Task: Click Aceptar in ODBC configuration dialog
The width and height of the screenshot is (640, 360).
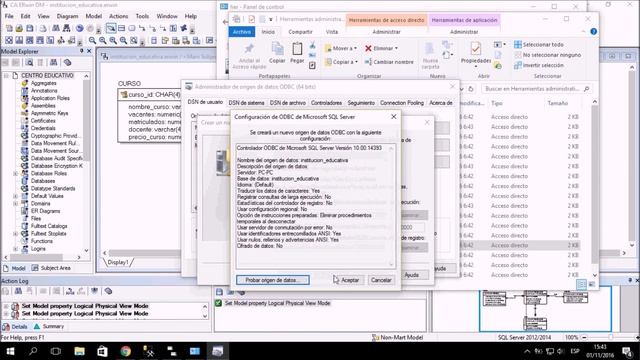Action: (350, 280)
